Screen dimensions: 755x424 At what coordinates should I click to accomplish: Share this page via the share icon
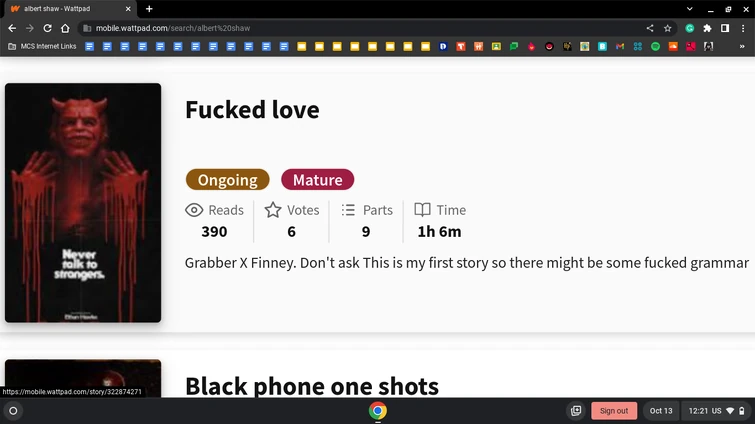pos(650,28)
